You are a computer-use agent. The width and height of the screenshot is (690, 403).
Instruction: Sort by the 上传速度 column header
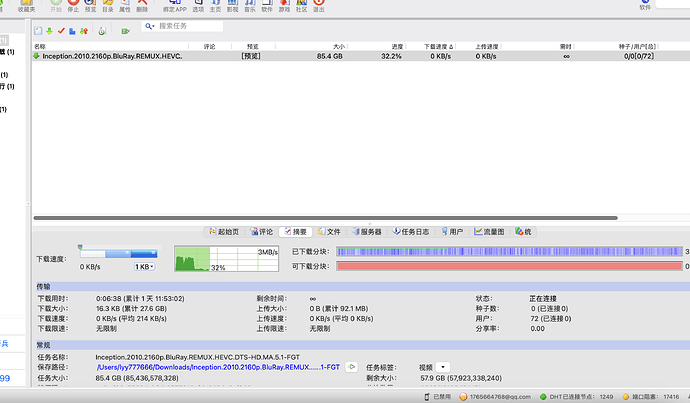tap(486, 47)
